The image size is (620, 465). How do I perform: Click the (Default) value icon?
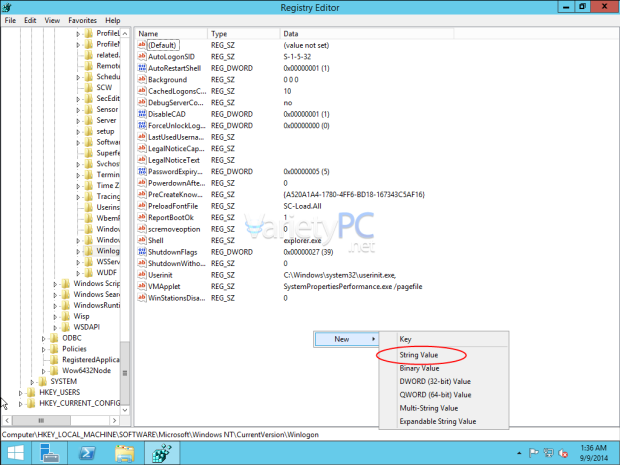coord(142,45)
